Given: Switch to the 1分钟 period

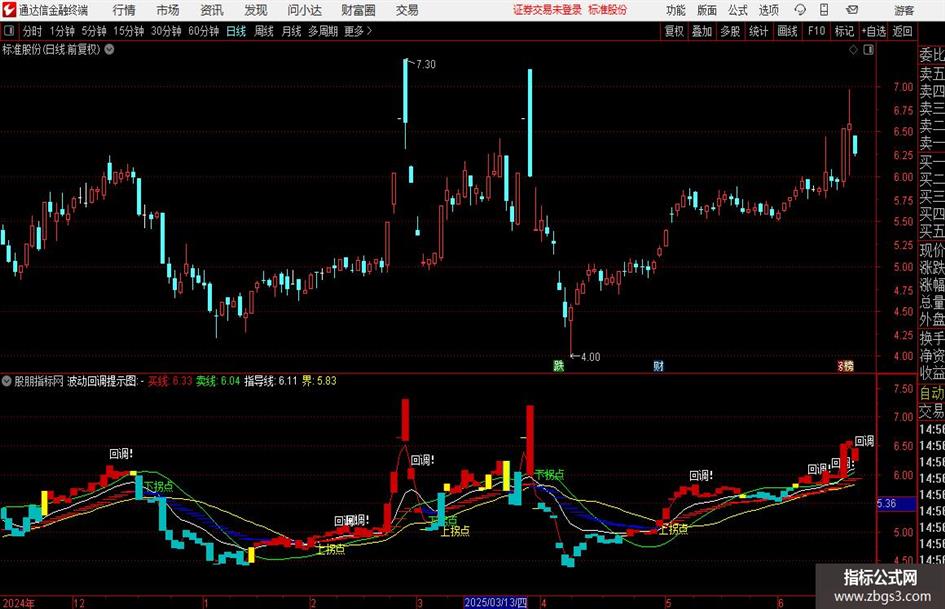Looking at the screenshot, I should click(62, 31).
